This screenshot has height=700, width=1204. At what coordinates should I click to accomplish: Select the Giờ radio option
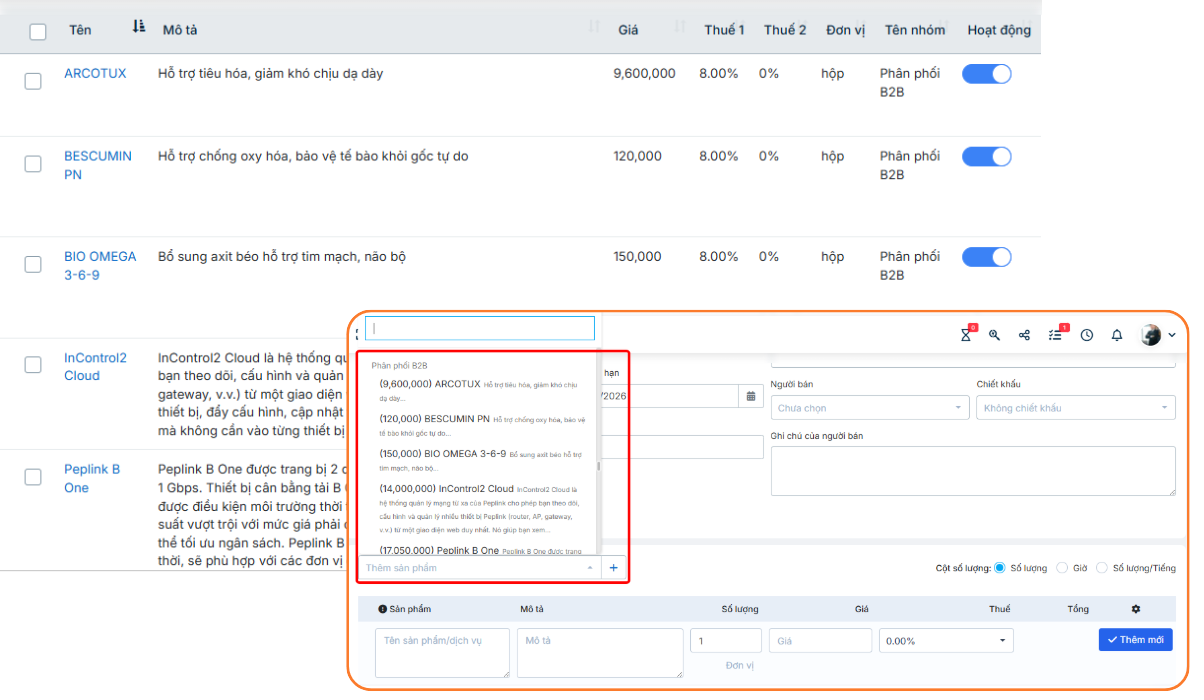1063,568
